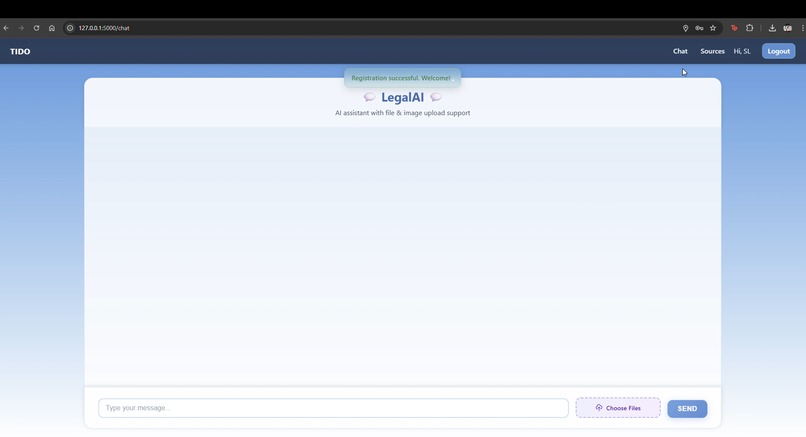Reload the page with the refresh icon
This screenshot has width=806, height=437.
pos(36,28)
